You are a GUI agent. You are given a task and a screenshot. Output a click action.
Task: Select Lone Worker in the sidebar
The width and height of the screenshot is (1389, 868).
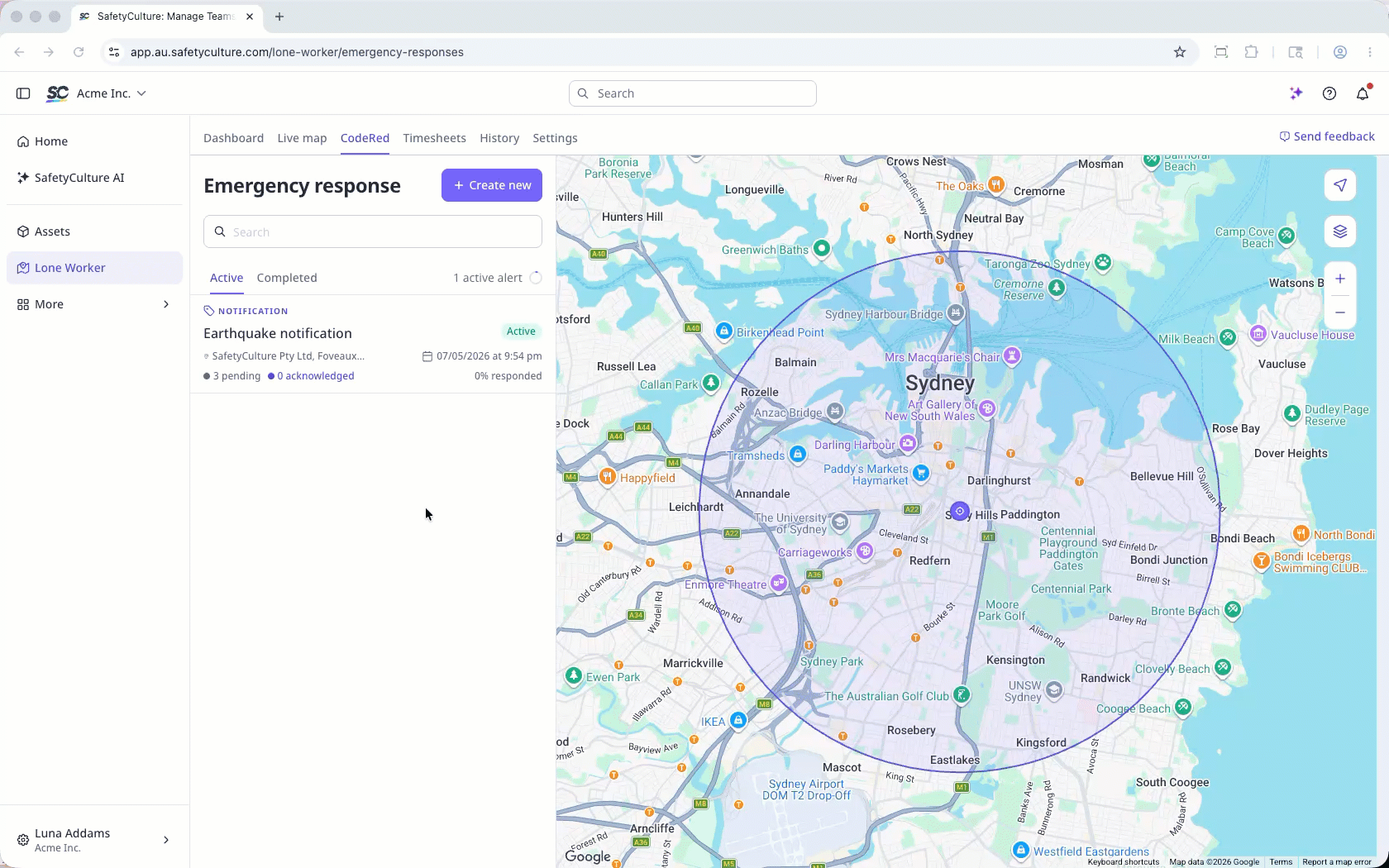coord(94,268)
